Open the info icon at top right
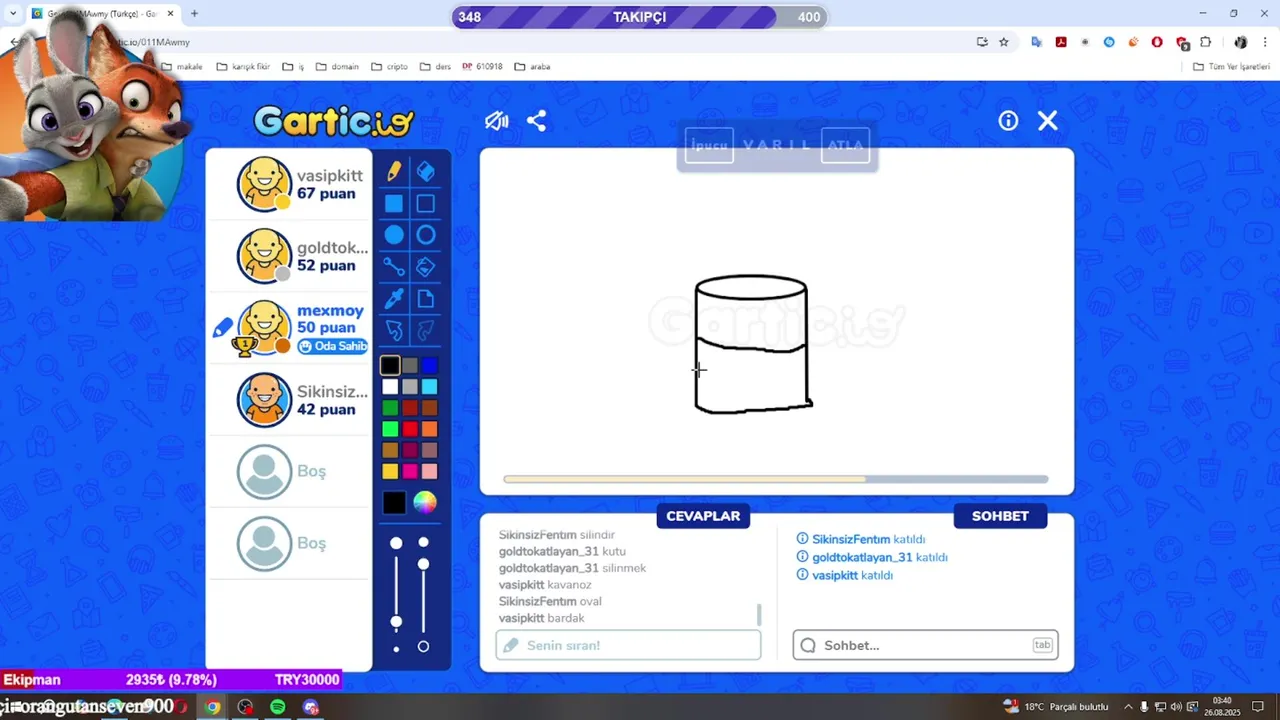Screen dimensions: 1280x720 pyautogui.click(x=1008, y=121)
